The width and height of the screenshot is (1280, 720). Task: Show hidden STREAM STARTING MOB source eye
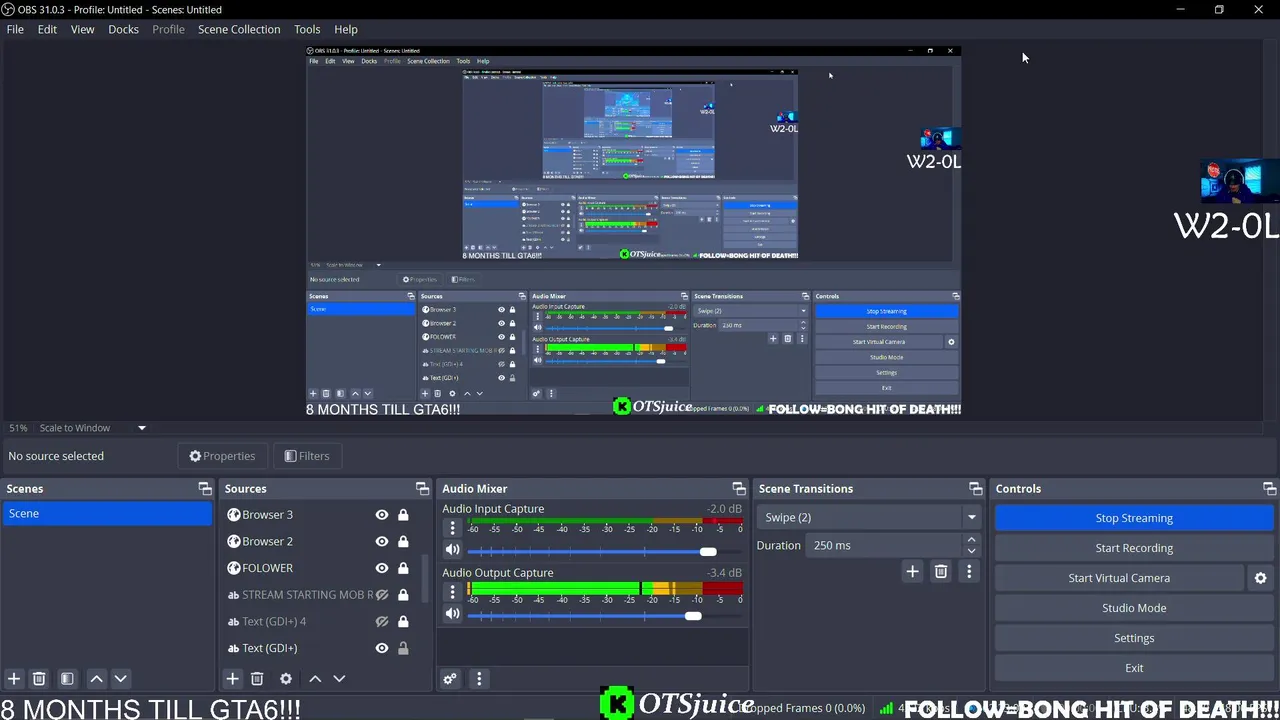(x=382, y=595)
